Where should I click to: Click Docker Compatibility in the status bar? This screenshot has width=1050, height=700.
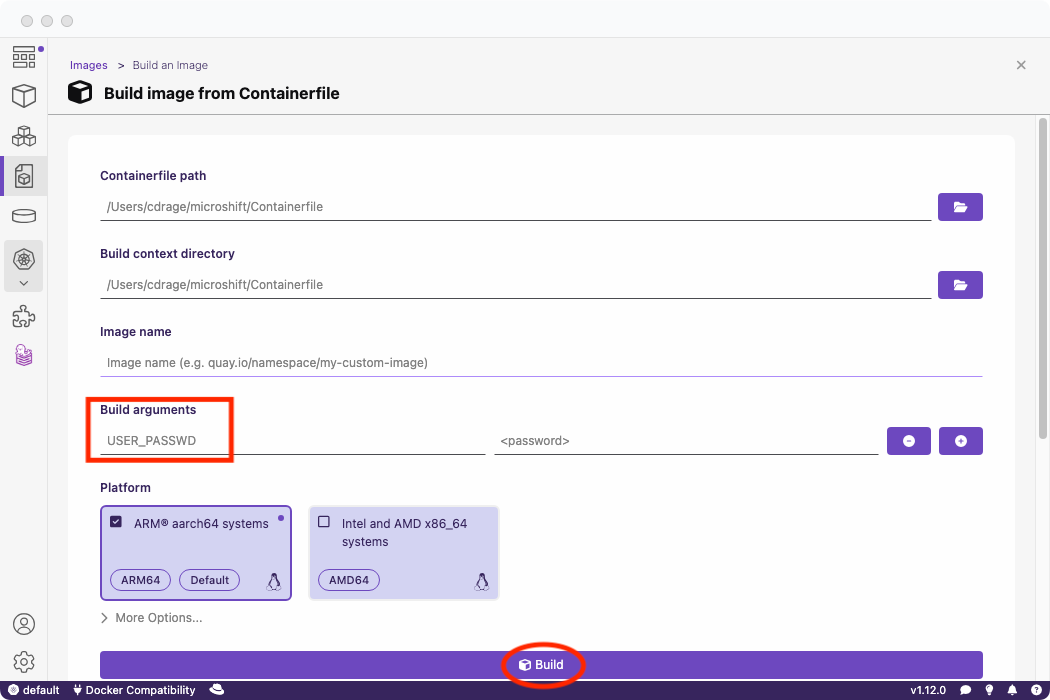point(134,690)
